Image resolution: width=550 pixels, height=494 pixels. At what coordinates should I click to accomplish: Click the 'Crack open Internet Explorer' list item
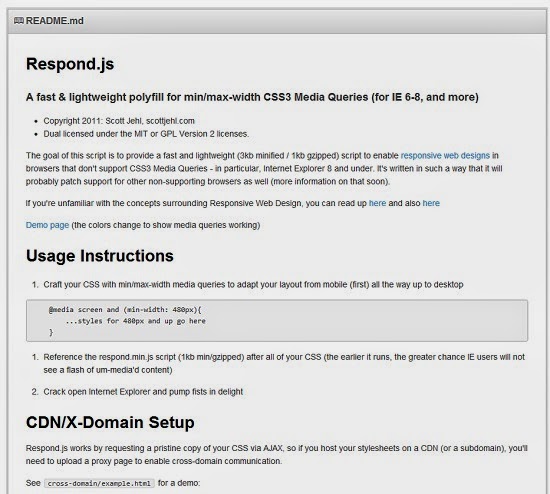point(143,392)
